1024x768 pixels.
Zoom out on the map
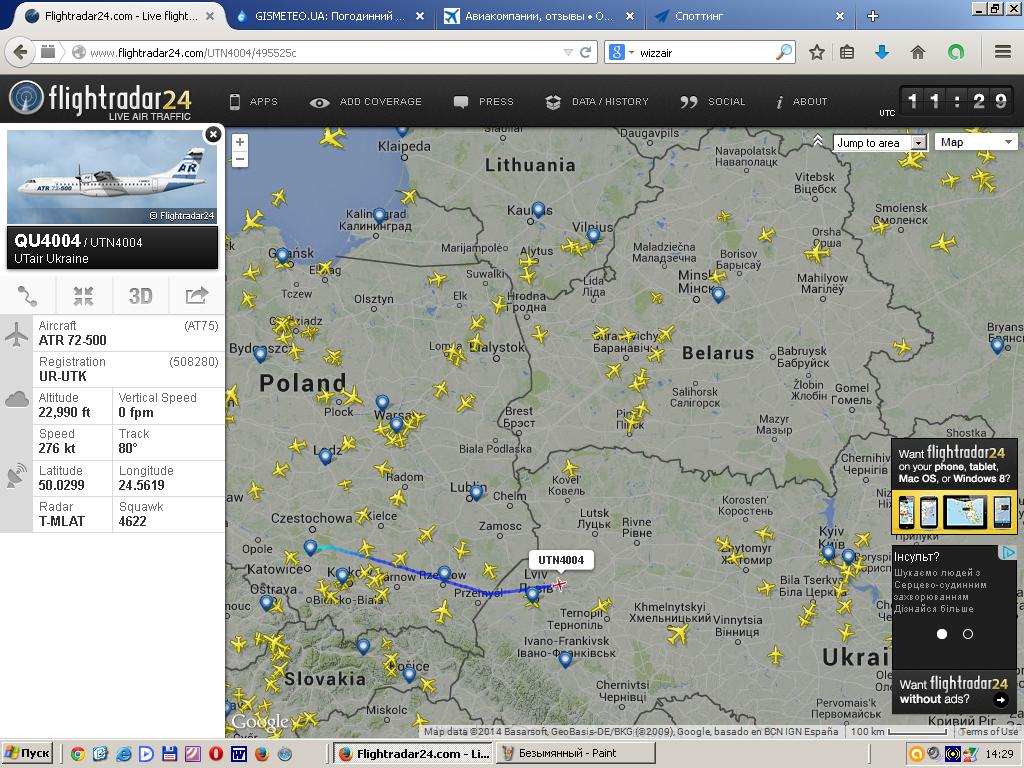pyautogui.click(x=240, y=160)
